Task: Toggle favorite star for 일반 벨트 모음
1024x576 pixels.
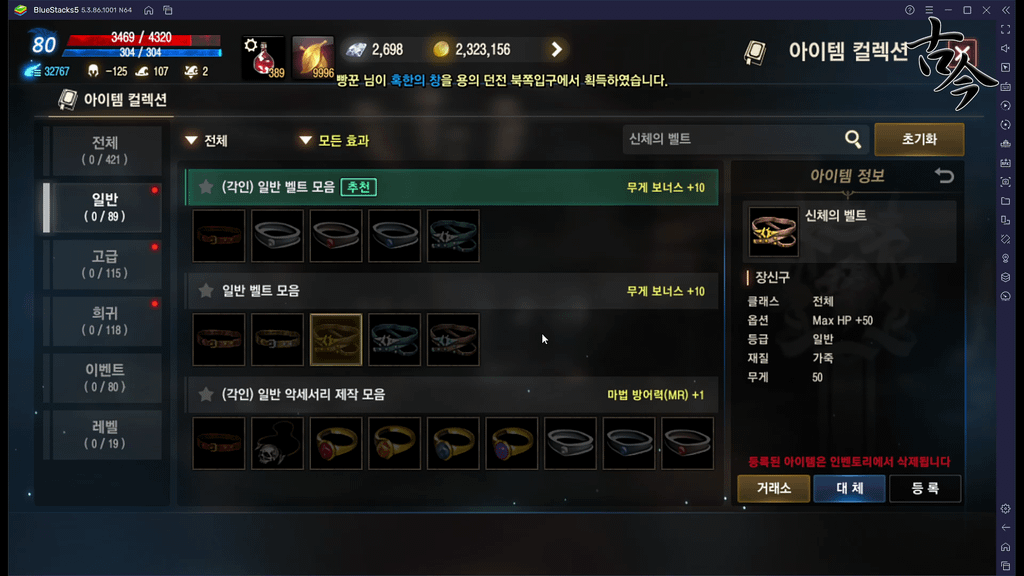Action: (206, 291)
